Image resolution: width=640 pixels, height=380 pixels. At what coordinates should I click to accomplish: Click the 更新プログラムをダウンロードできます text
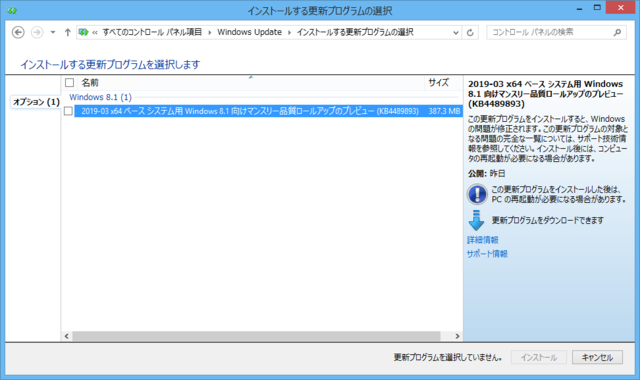547,220
